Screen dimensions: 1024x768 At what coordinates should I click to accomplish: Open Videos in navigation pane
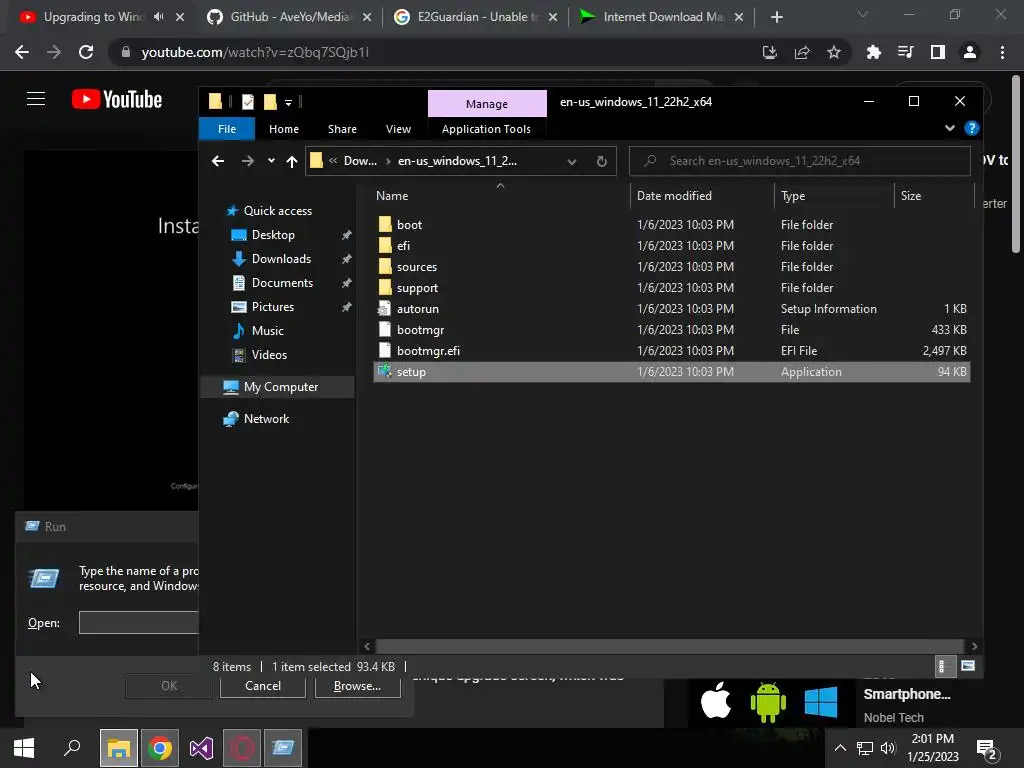click(x=269, y=355)
